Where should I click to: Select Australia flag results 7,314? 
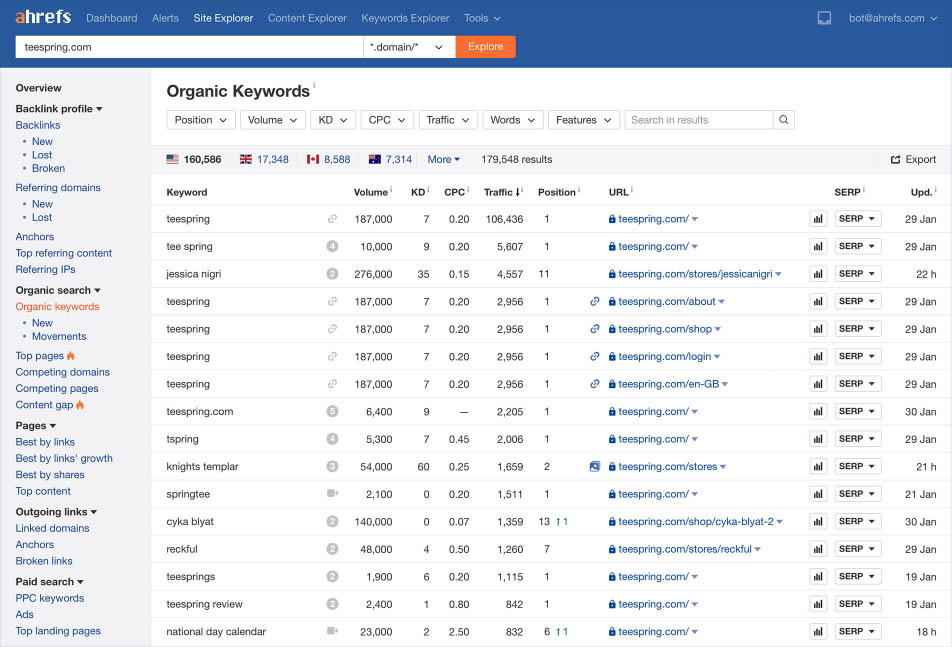pos(390,159)
